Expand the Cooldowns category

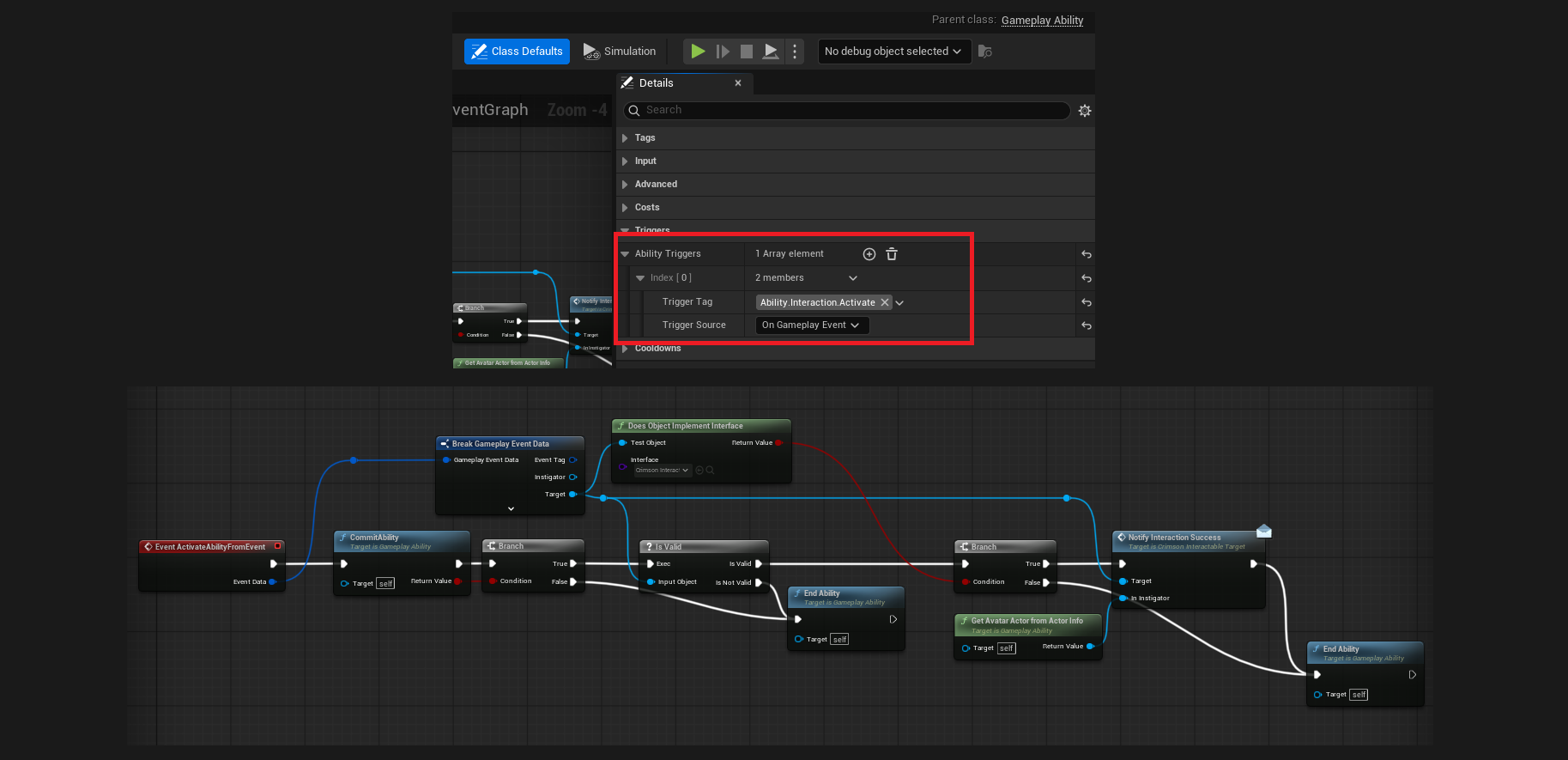click(625, 349)
